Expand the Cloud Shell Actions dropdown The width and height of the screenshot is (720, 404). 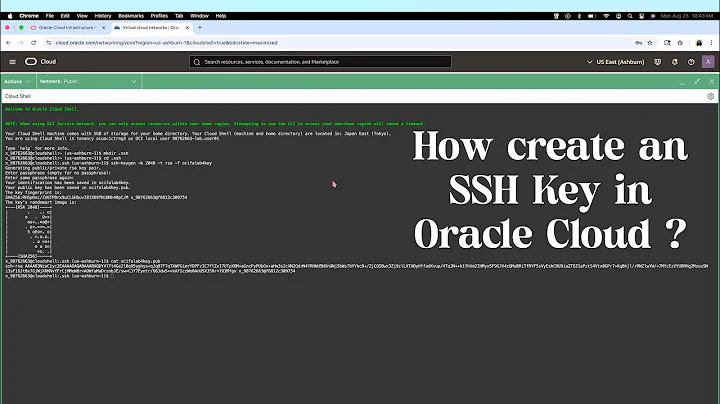pyautogui.click(x=17, y=81)
